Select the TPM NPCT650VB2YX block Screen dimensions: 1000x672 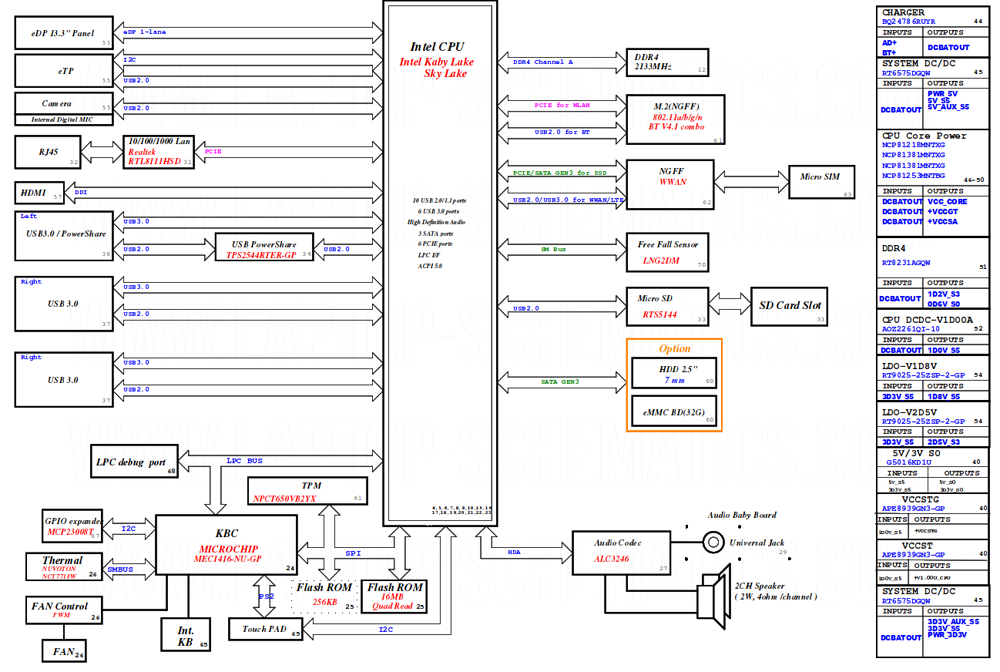point(307,491)
